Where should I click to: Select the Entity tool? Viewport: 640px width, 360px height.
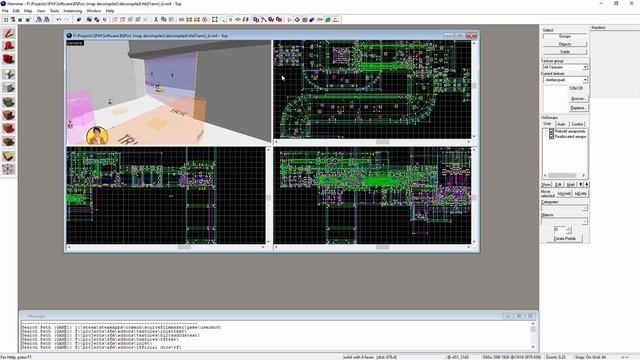coord(9,74)
